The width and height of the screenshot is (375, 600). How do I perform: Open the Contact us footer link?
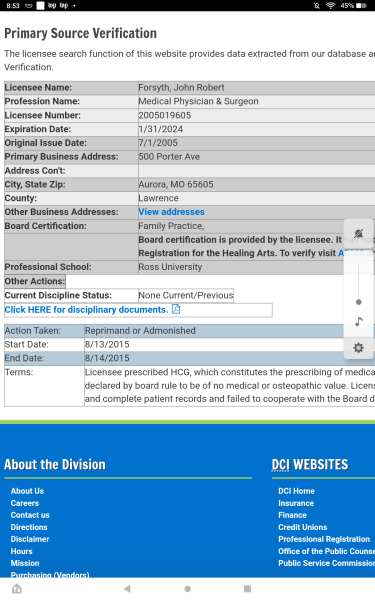[30, 515]
